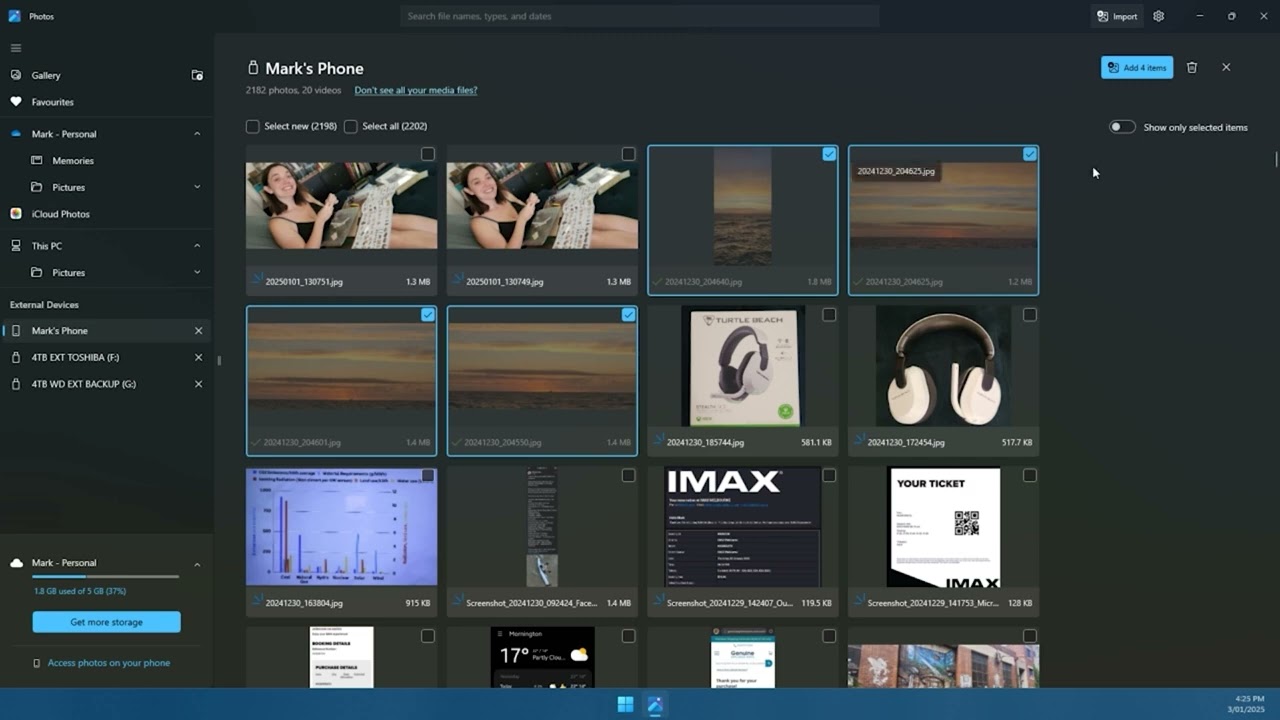Open Don't see all your media files link
Image resolution: width=1280 pixels, height=720 pixels.
coord(416,90)
